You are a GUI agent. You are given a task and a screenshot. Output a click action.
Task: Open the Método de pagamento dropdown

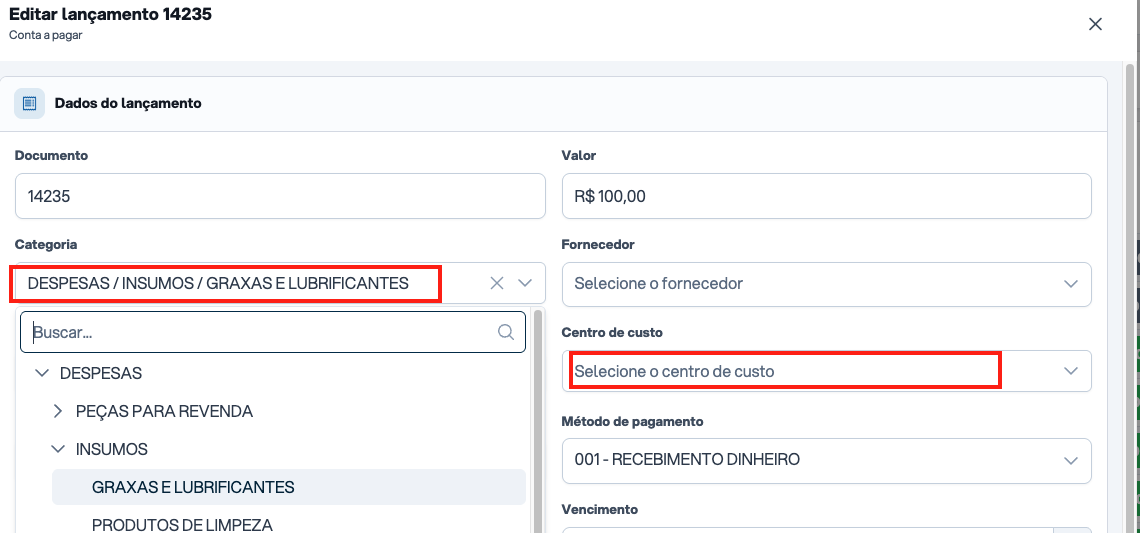pyautogui.click(x=827, y=460)
